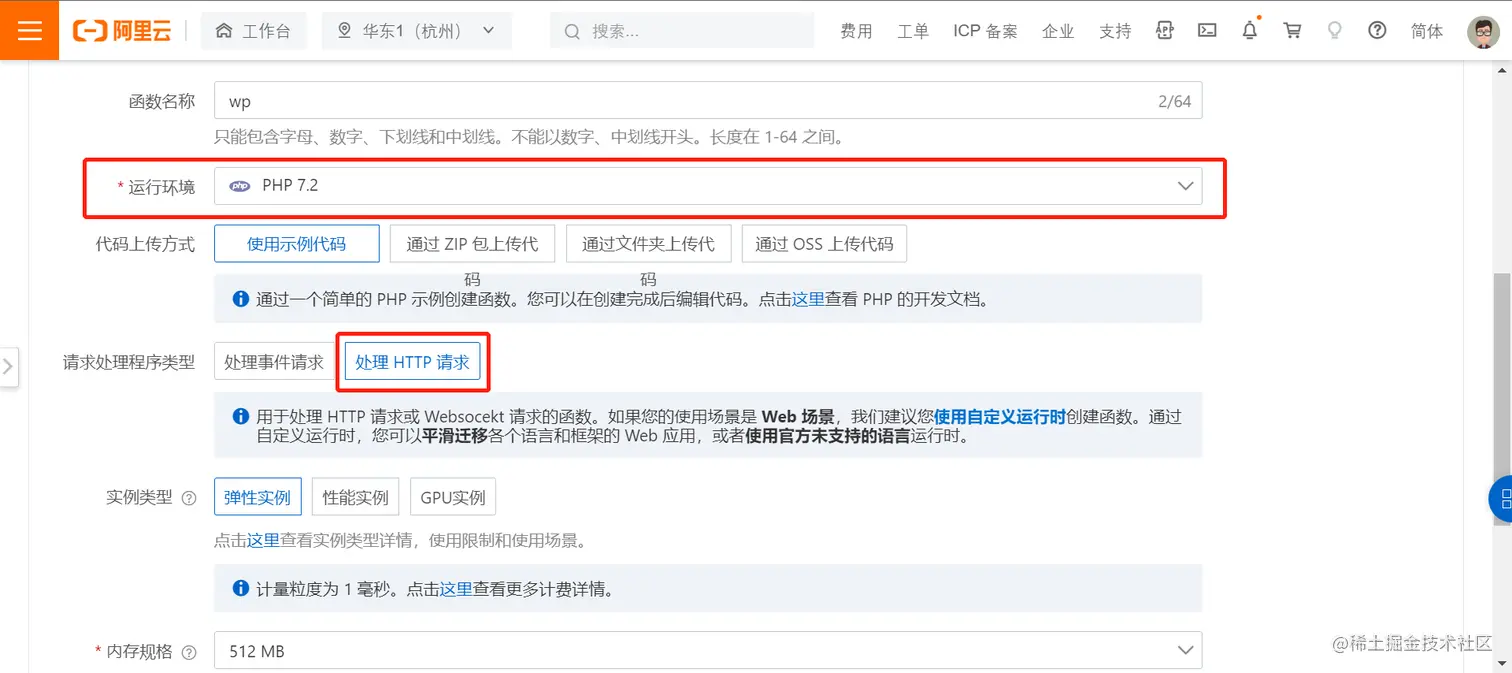
Task: Expand the 华东1（杭州）region selector
Action: tap(416, 31)
